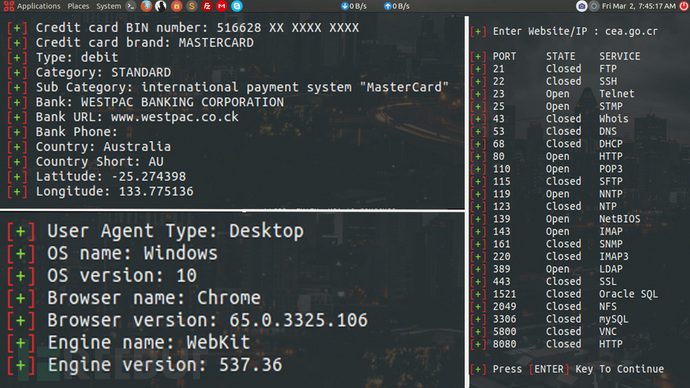Launch the FileZilla launcher icon

click(x=206, y=6)
